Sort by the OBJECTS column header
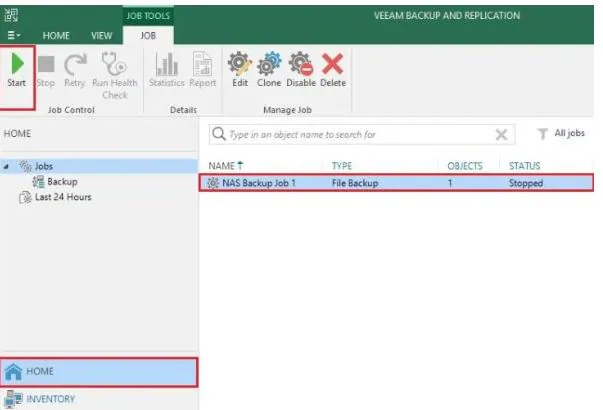 [465, 166]
